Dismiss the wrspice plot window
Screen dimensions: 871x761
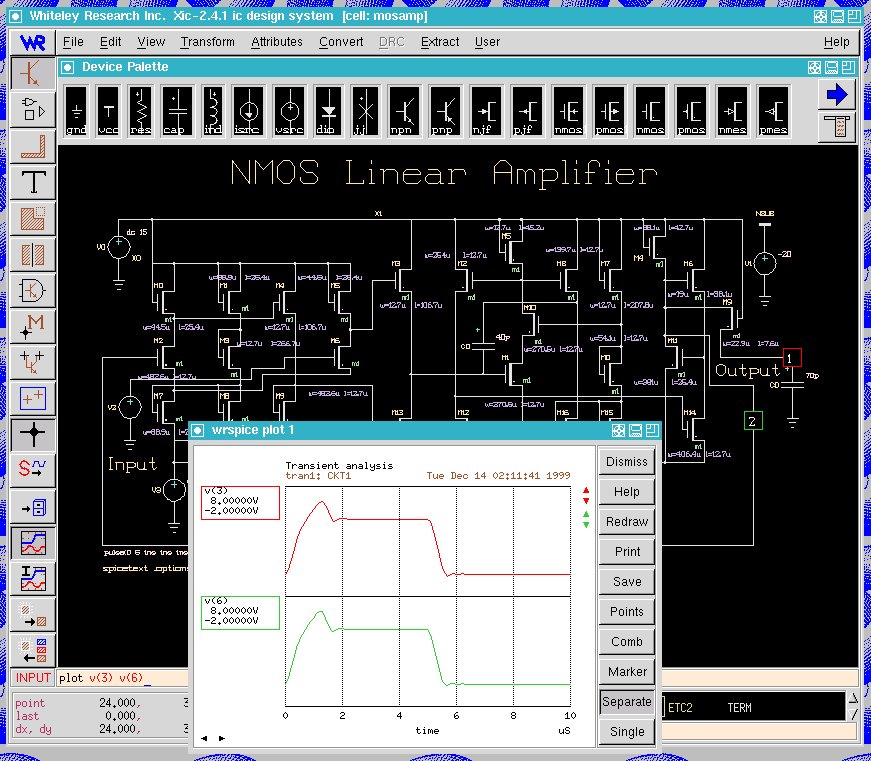coord(627,462)
